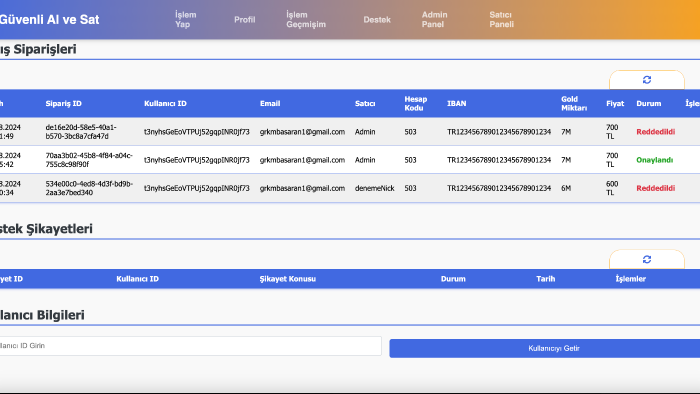Click Durum header in complaints table
Image resolution: width=700 pixels, height=394 pixels.
click(453, 279)
